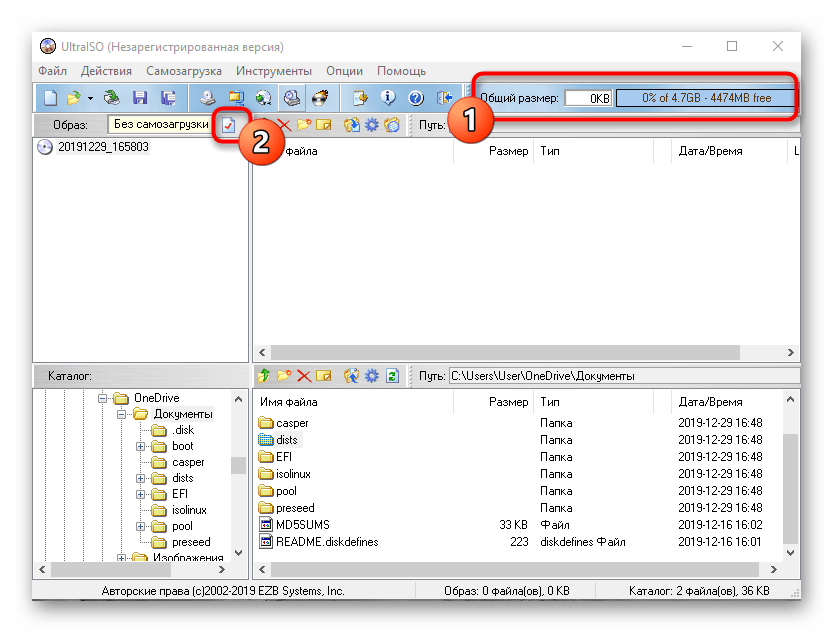Click the gear icon in catalog toolbar
Screen dimensions: 833x633
click(371, 376)
